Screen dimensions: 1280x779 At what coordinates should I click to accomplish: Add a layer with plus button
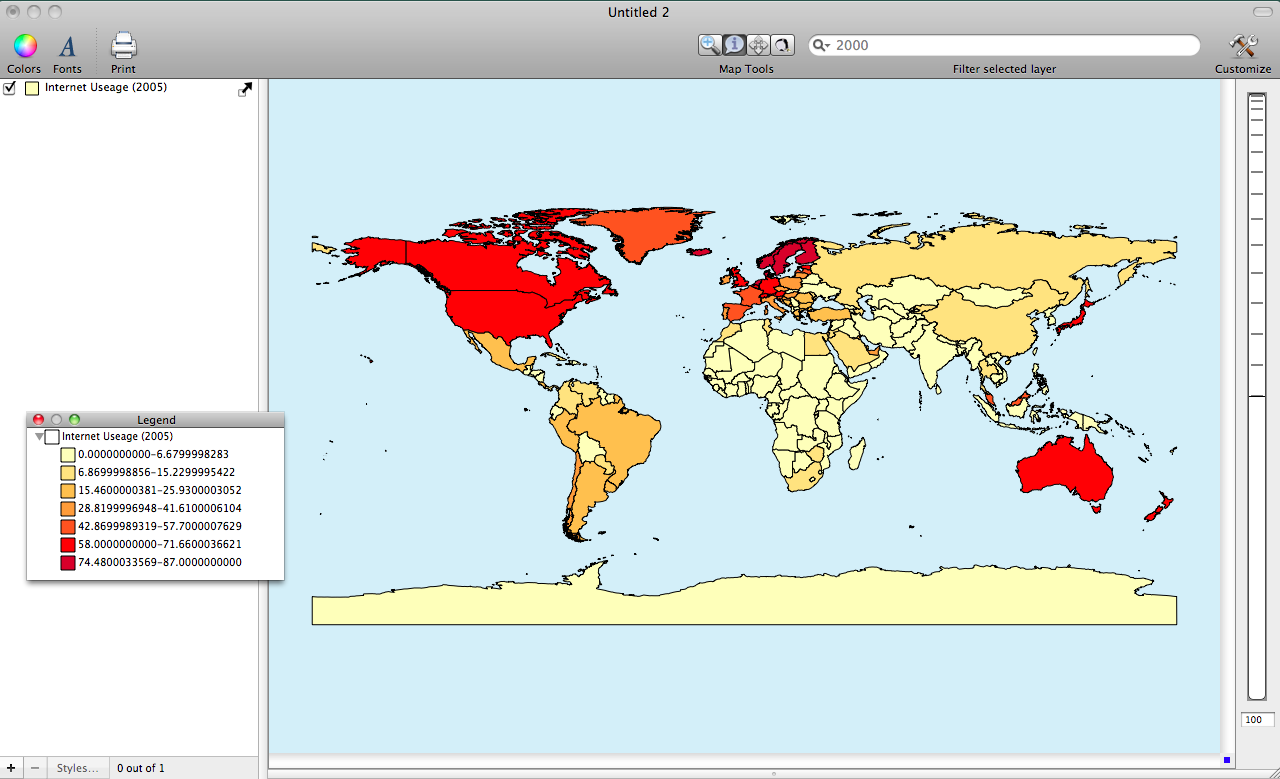pyautogui.click(x=11, y=768)
